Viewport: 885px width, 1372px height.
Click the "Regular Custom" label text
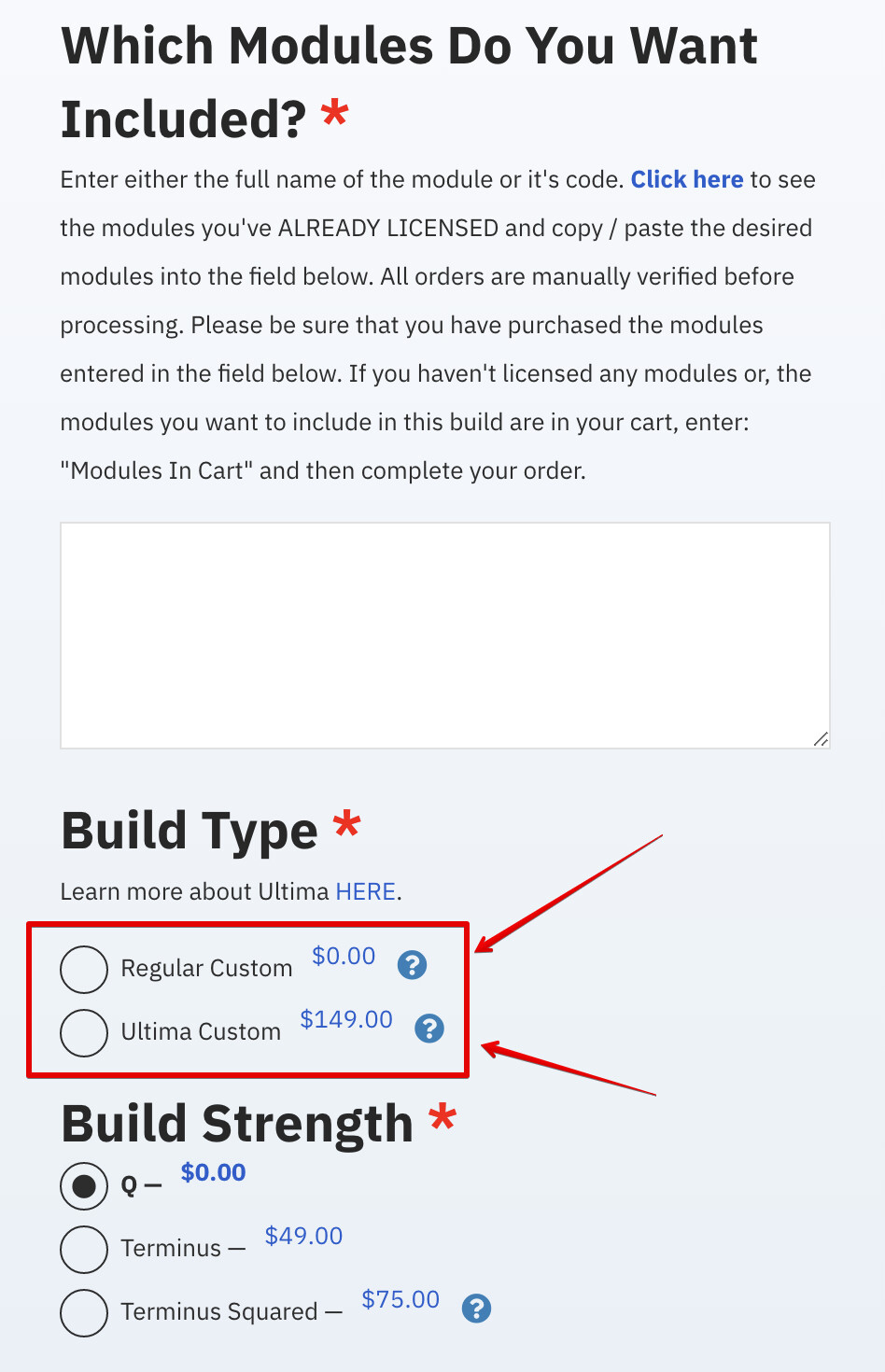[x=206, y=969]
